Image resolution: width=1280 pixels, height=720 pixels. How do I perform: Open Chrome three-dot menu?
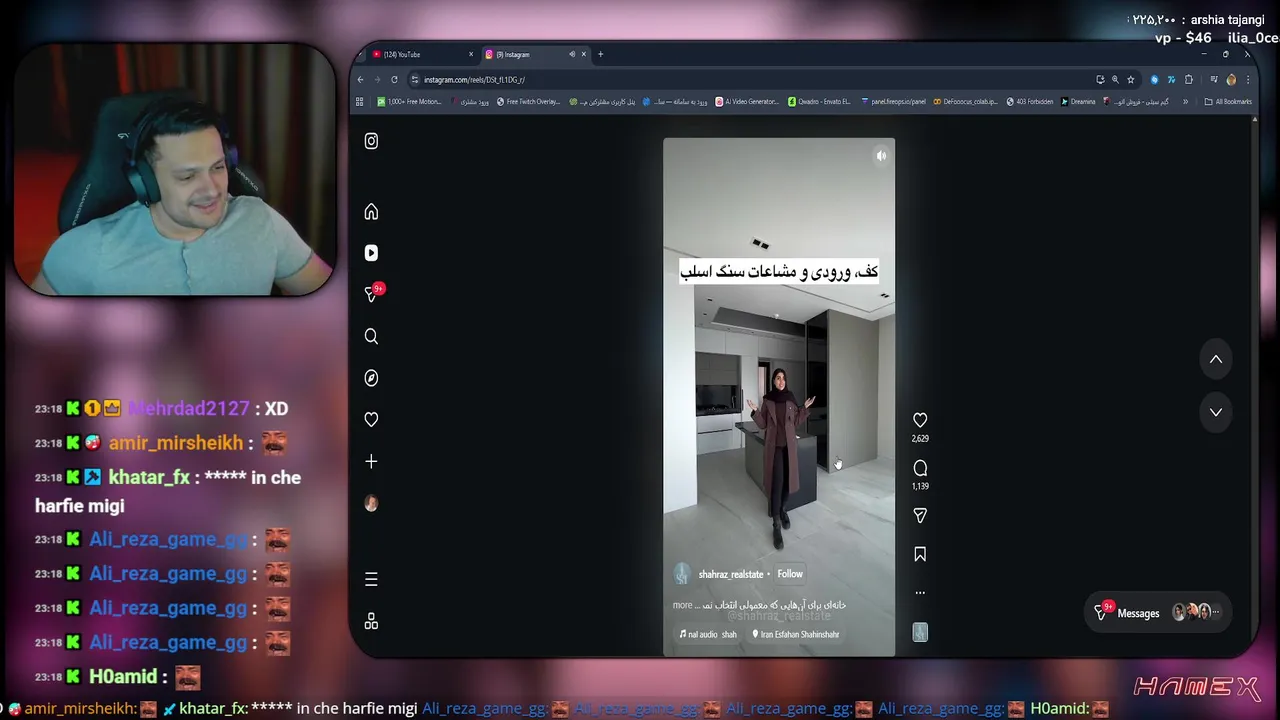[1247, 79]
